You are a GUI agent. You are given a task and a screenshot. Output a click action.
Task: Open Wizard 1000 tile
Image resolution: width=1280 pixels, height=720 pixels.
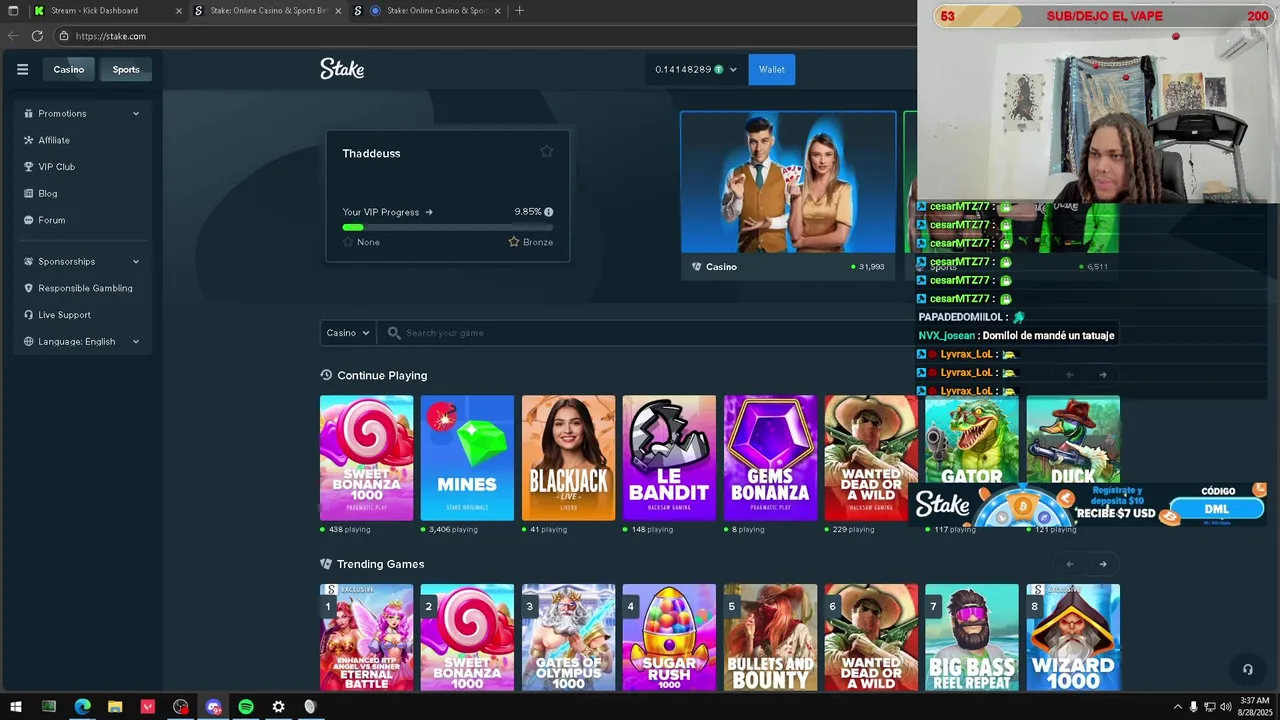click(1073, 638)
